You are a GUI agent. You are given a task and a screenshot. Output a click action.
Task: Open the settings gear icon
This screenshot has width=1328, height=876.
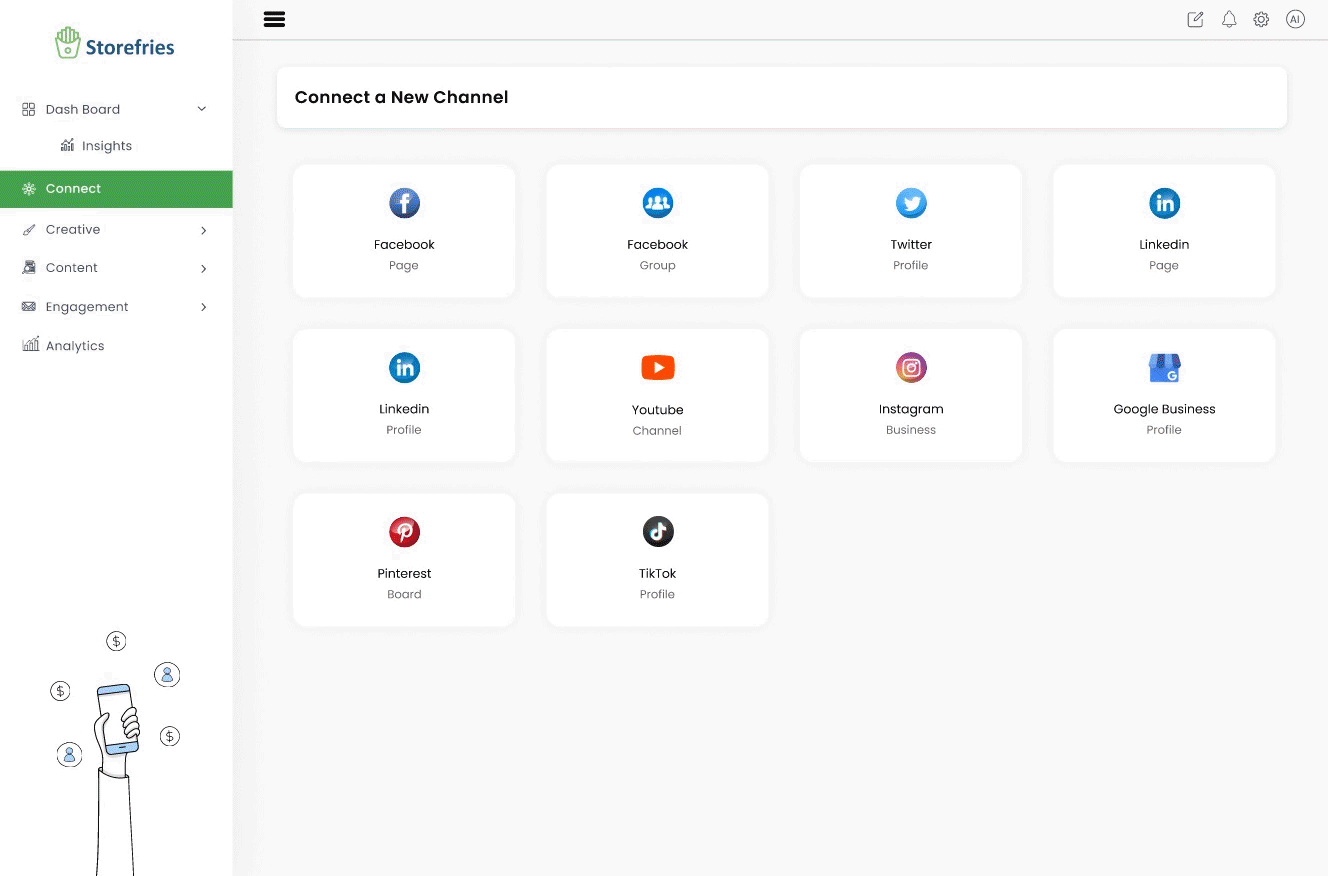pyautogui.click(x=1261, y=19)
